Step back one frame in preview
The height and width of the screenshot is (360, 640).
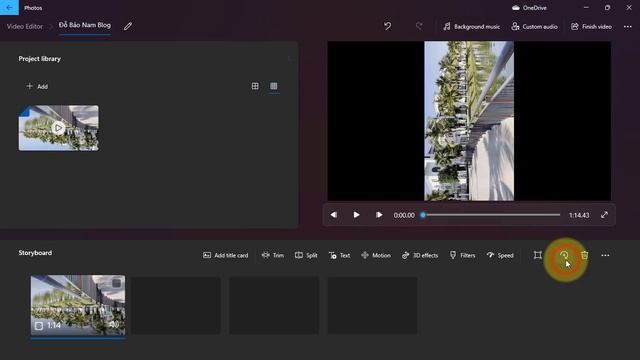tap(333, 215)
